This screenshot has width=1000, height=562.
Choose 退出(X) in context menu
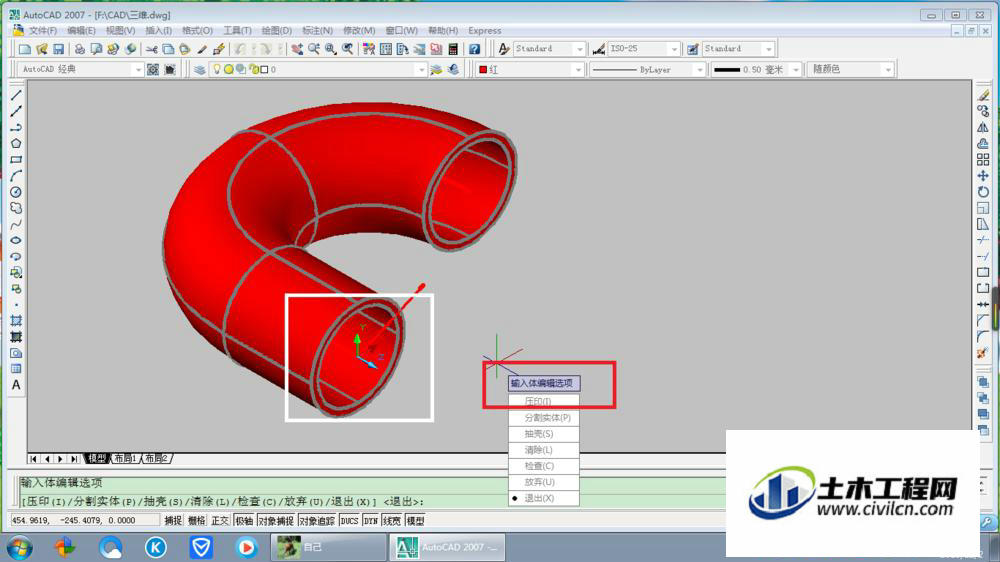(544, 498)
